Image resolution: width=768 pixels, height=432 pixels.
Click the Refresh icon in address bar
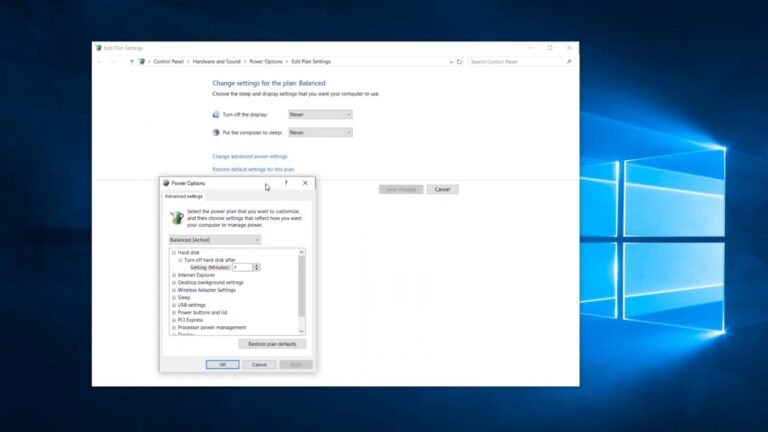pyautogui.click(x=459, y=62)
